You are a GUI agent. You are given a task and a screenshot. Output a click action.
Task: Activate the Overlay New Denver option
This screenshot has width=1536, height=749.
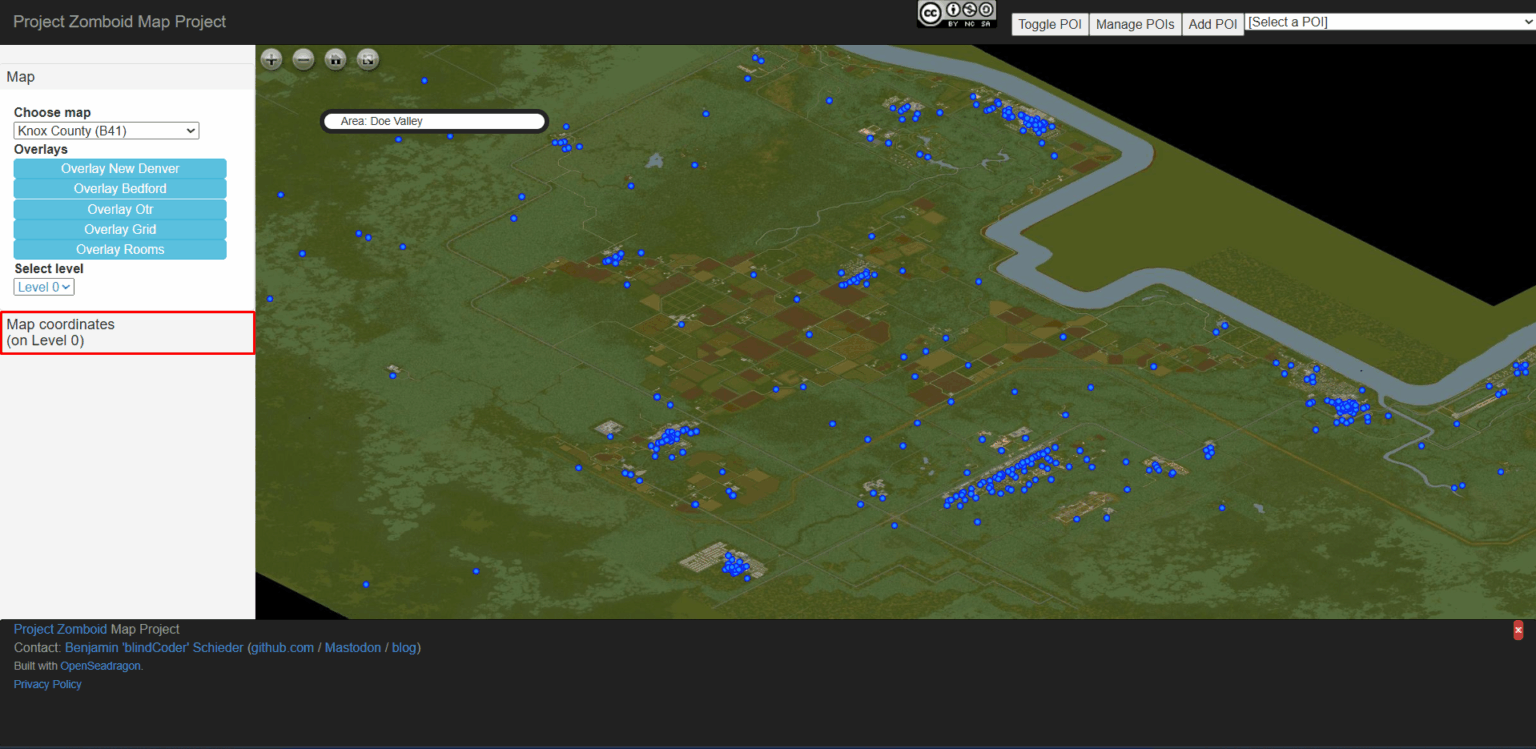(119, 168)
